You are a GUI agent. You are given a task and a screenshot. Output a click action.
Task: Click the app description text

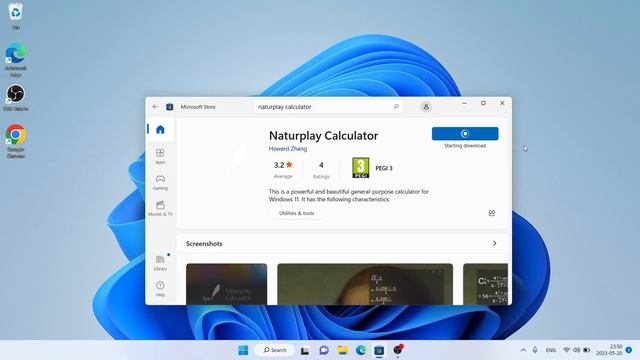349,196
